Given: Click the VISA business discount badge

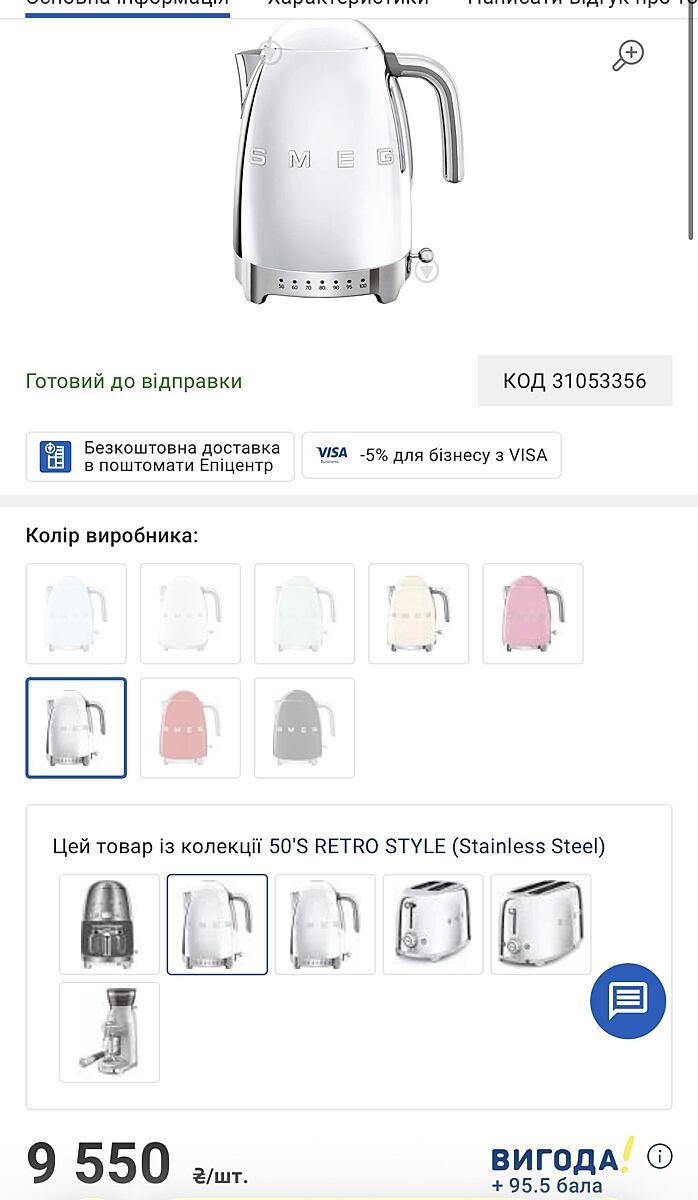Looking at the screenshot, I should [431, 456].
